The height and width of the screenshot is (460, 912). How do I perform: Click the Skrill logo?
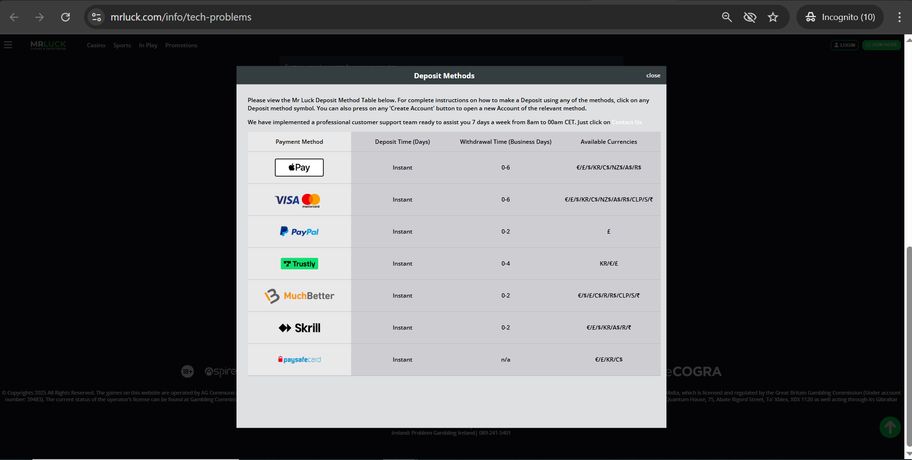tap(299, 328)
